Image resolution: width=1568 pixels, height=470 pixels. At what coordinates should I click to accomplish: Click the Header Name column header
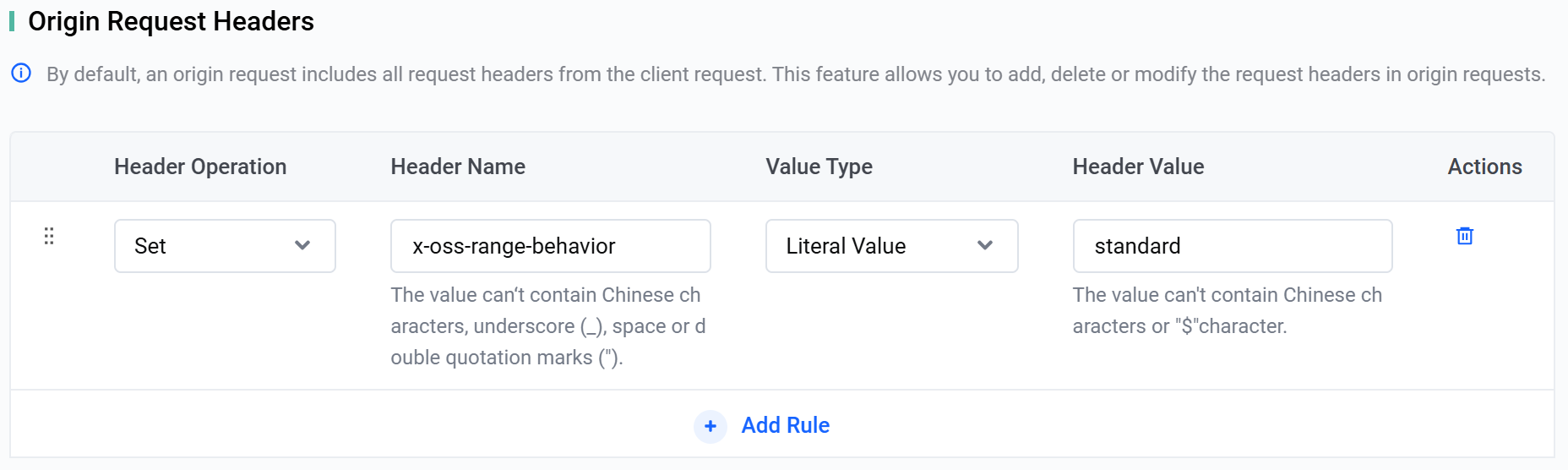[x=458, y=167]
